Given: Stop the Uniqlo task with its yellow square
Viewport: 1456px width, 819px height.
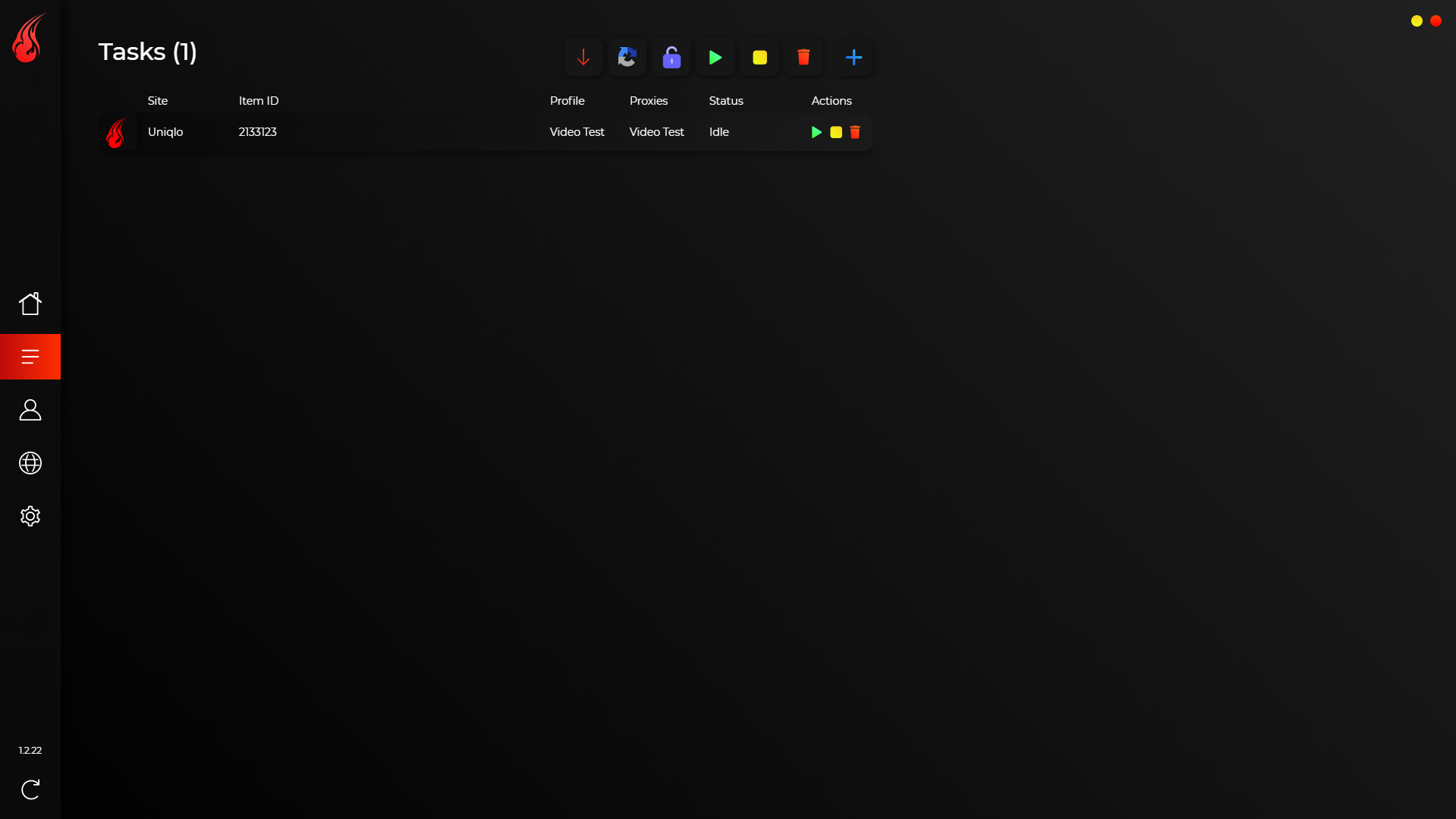Looking at the screenshot, I should coord(836,132).
